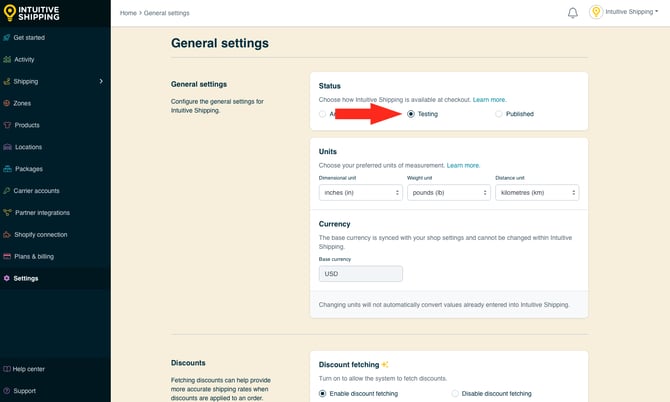Select Enable discount fetching option
The height and width of the screenshot is (402, 670).
323,393
